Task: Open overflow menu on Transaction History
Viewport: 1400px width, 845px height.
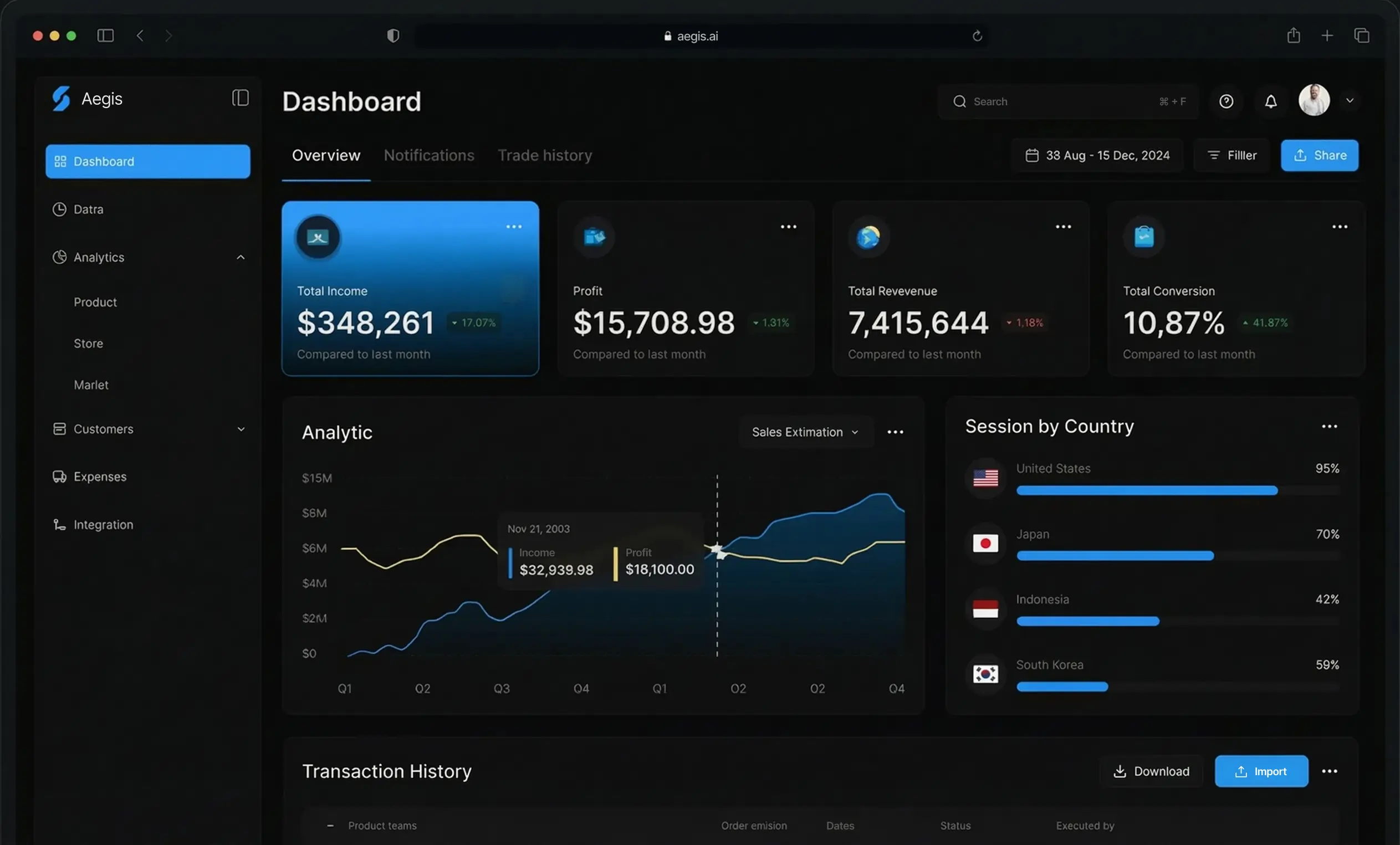Action: [x=1330, y=771]
